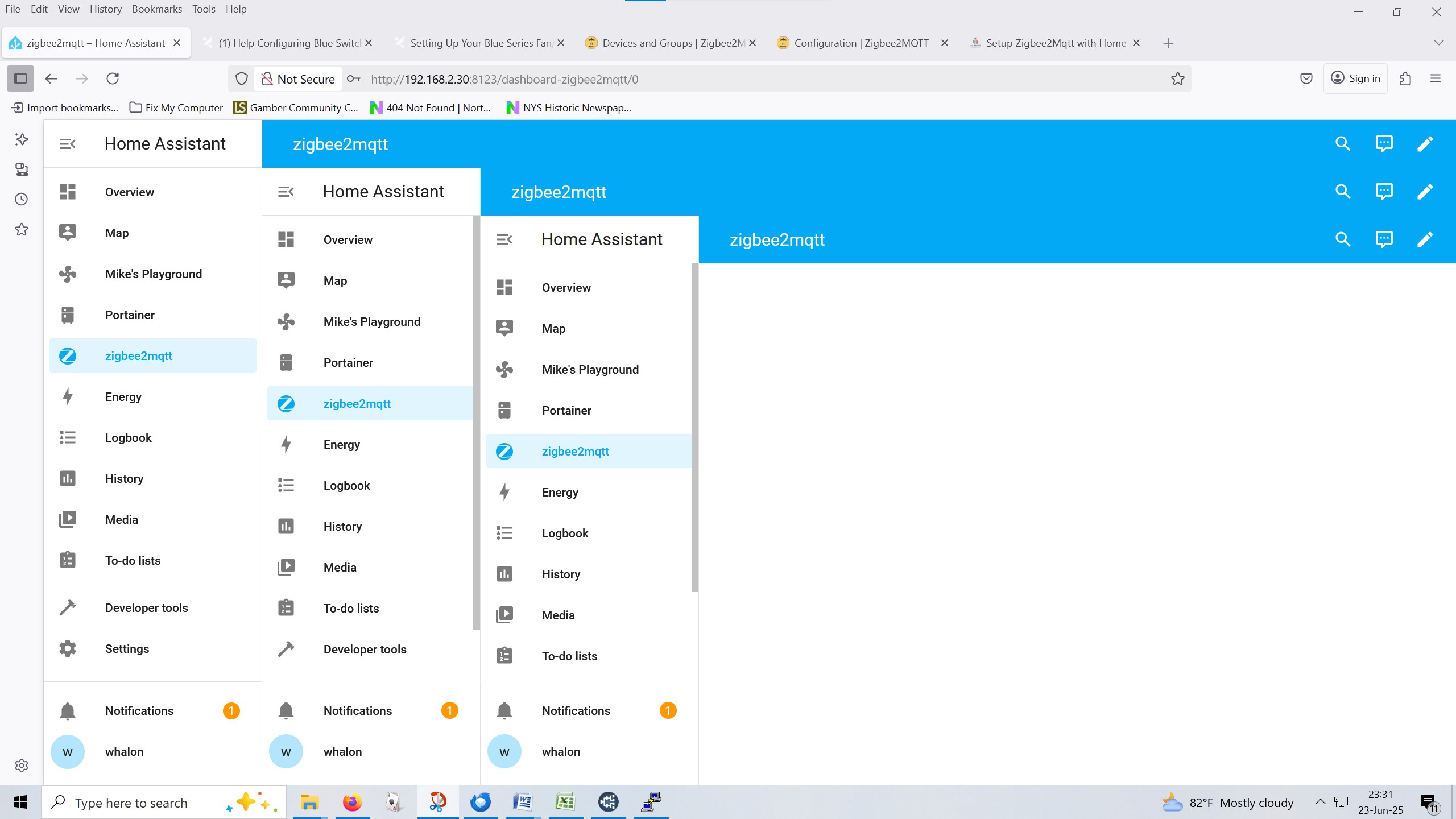The height and width of the screenshot is (819, 1456).
Task: Open Developer tools in outermost sidebar
Action: coord(152,607)
